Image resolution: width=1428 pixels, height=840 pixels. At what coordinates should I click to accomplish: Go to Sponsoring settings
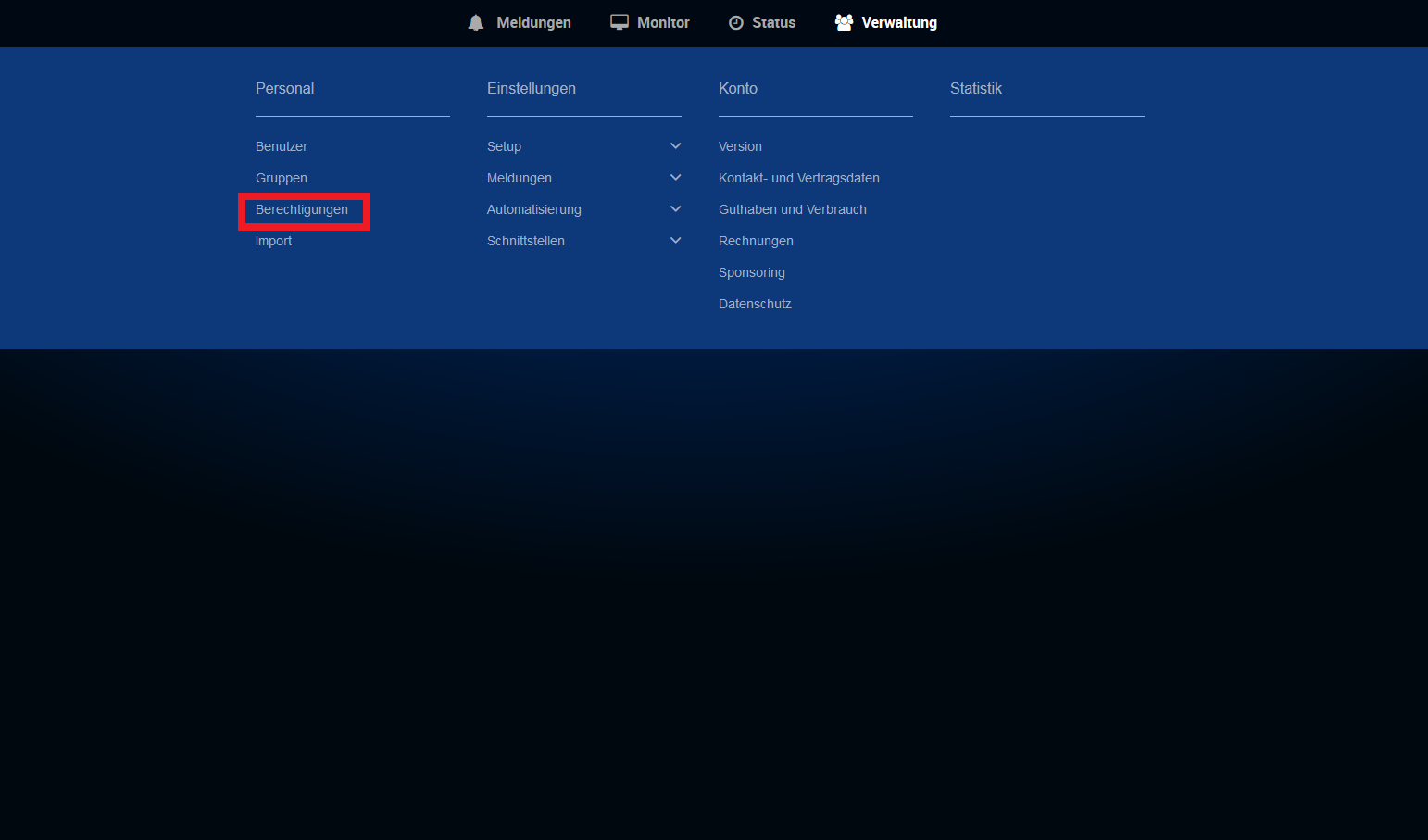tap(751, 272)
